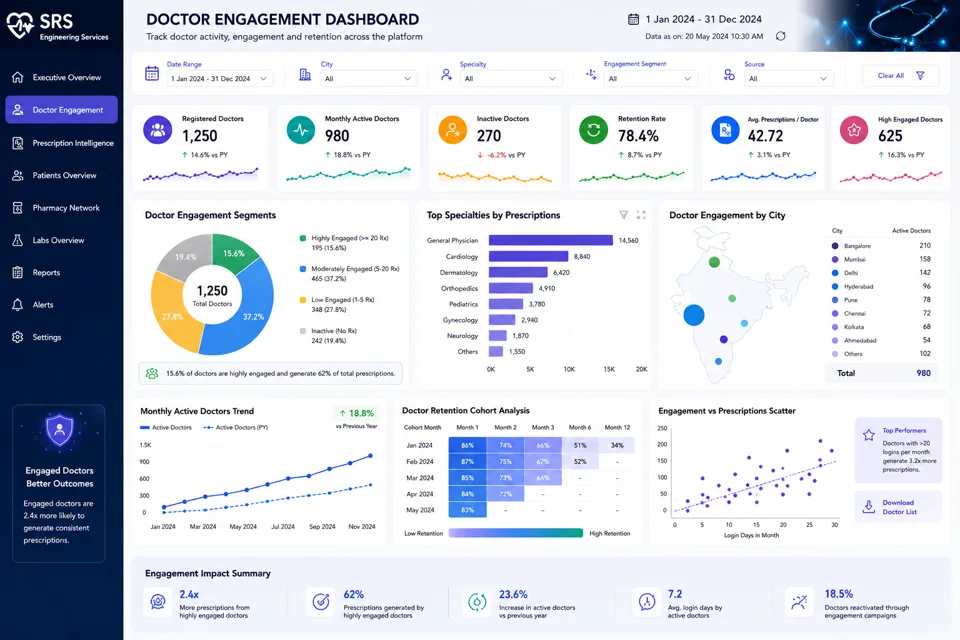
Task: Click the 23.6% increase summary icon
Action: click(477, 601)
